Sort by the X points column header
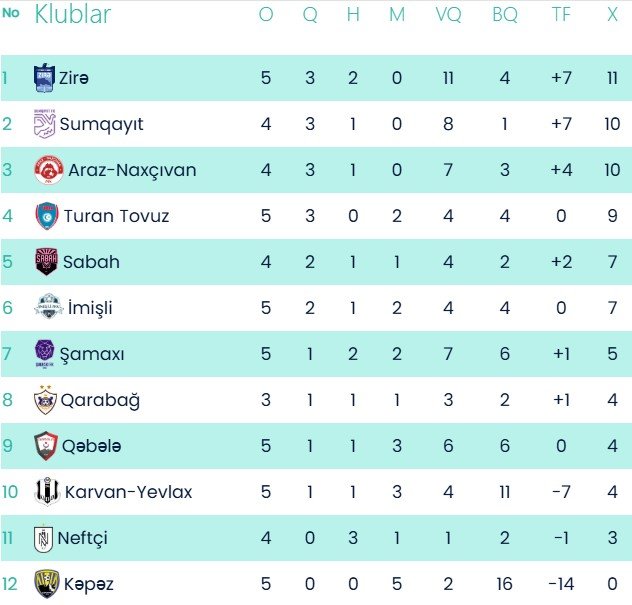 coord(612,14)
